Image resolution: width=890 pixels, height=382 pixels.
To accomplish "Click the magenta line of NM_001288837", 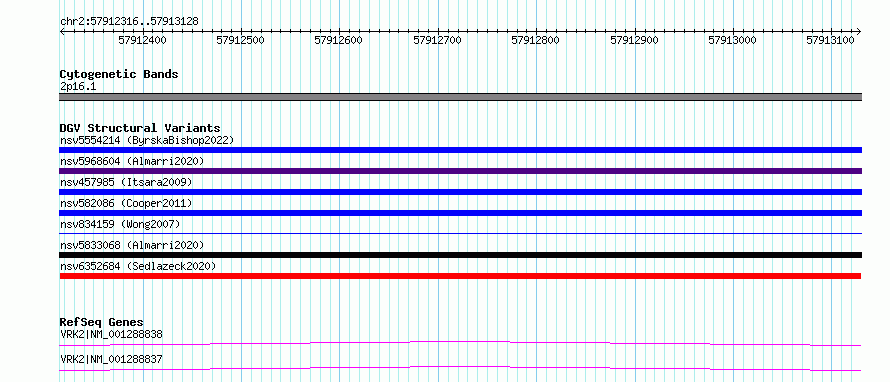I will coord(460,368).
